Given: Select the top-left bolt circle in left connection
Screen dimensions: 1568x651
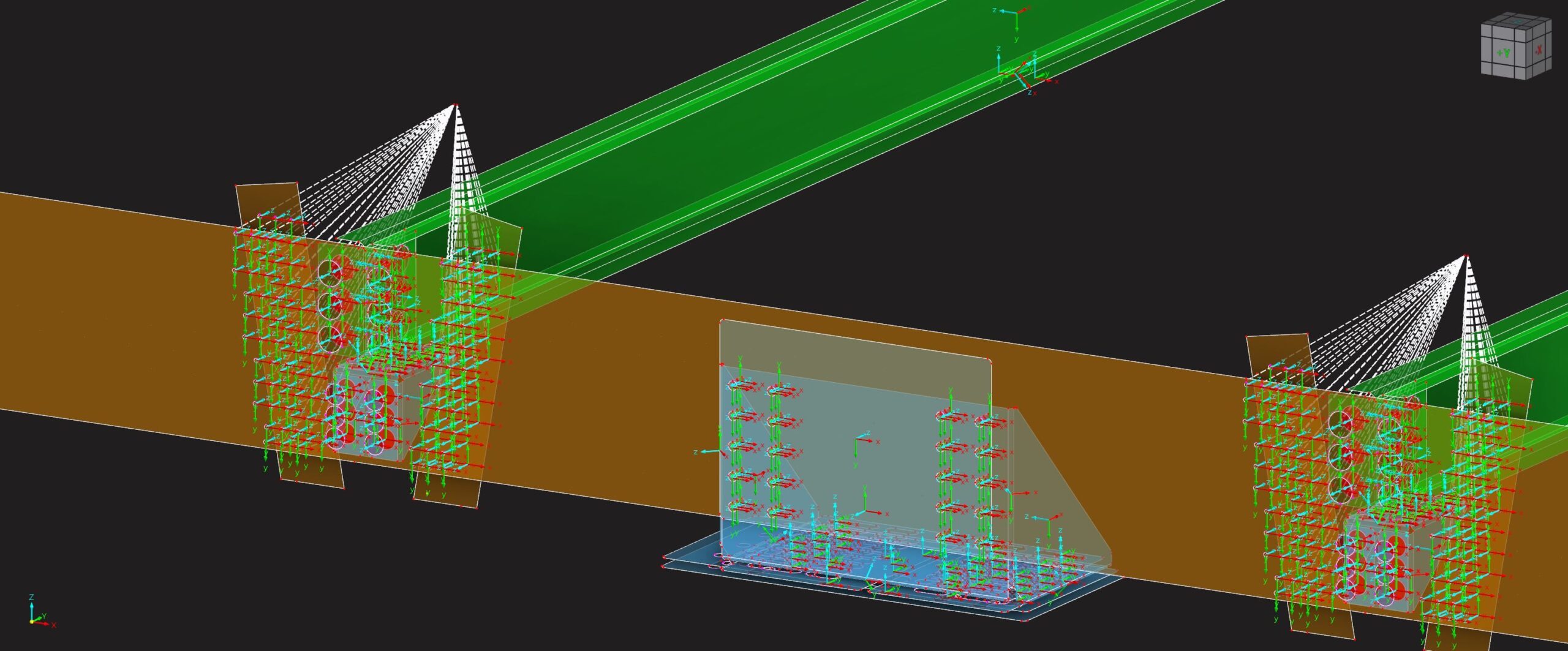Looking at the screenshot, I should pos(330,269).
